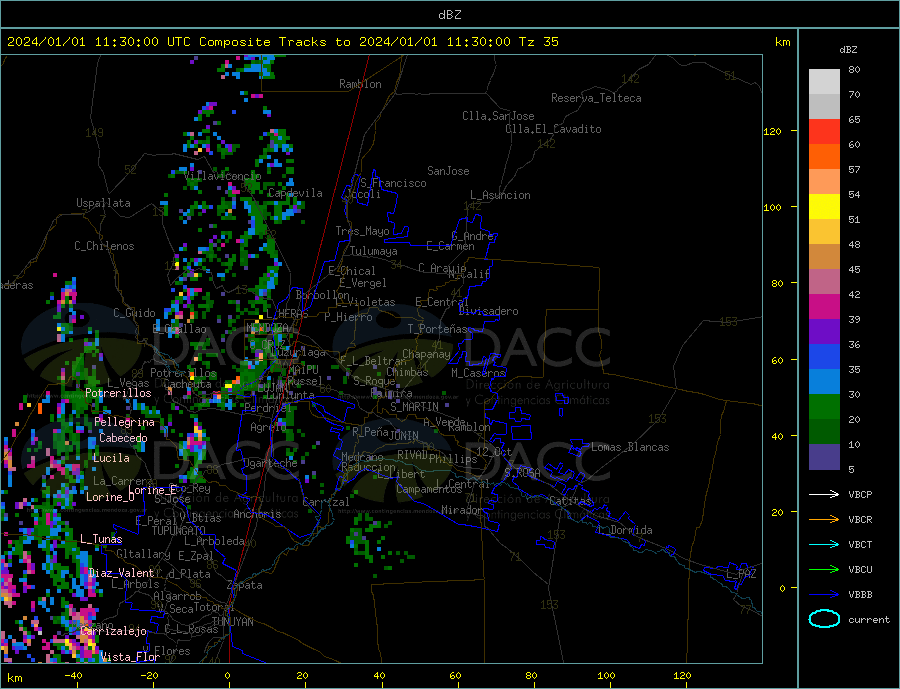Click the '45' value on dBZ scale
This screenshot has width=900, height=689.
(854, 269)
